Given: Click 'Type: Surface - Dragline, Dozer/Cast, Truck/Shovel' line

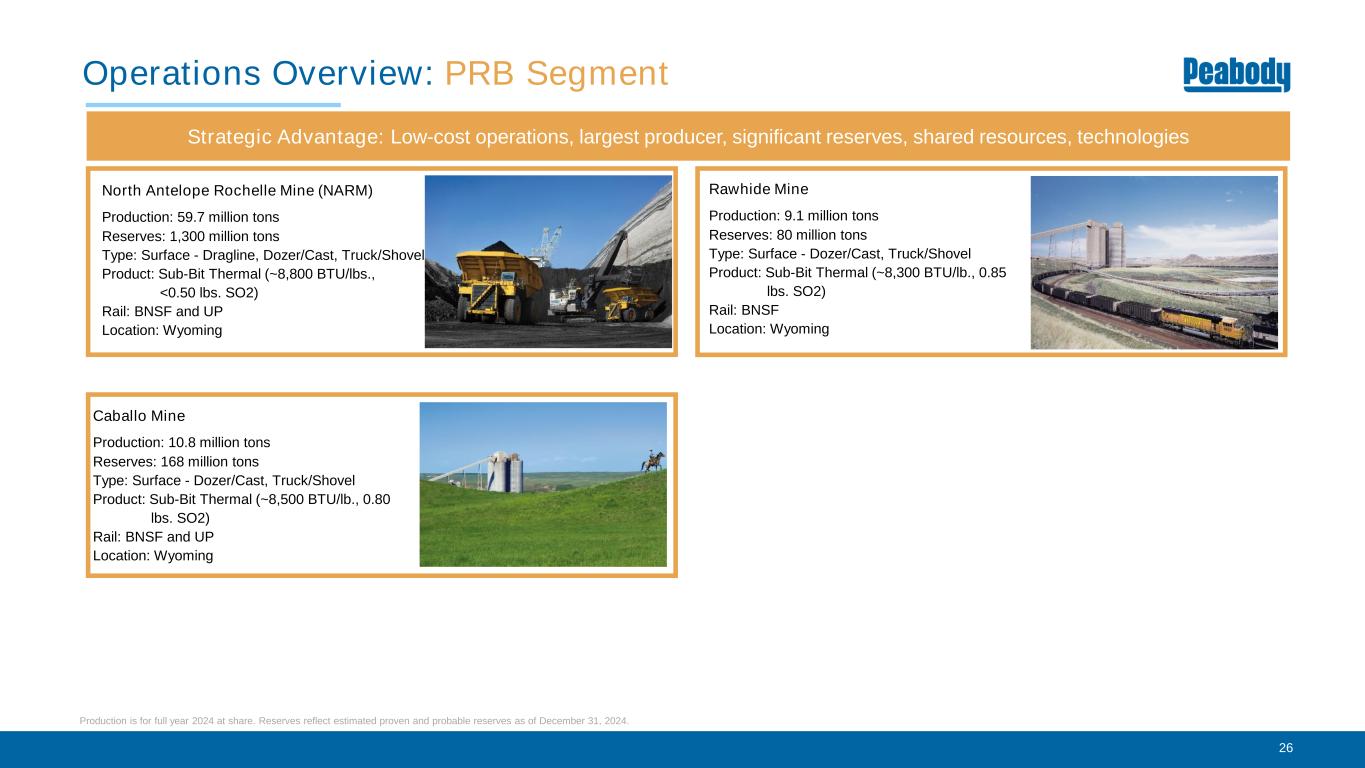Looking at the screenshot, I should point(263,255).
